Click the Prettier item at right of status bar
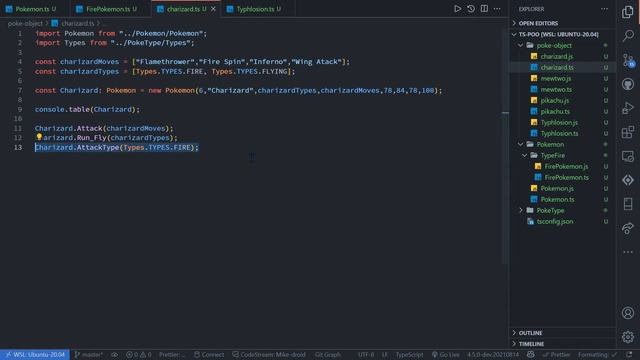Viewport: 640px width, 360px height. (556, 355)
